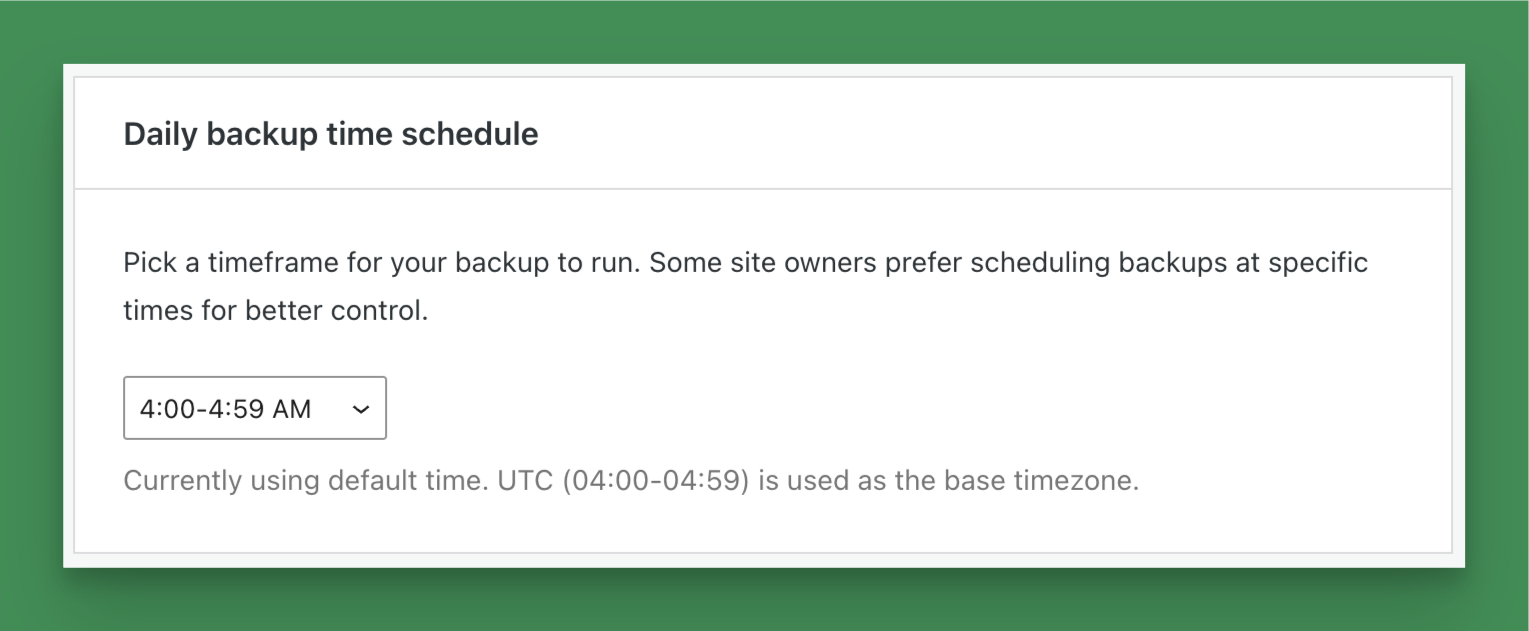1529x631 pixels.
Task: Click the word "backup" in the heading
Action: pyautogui.click(x=262, y=134)
